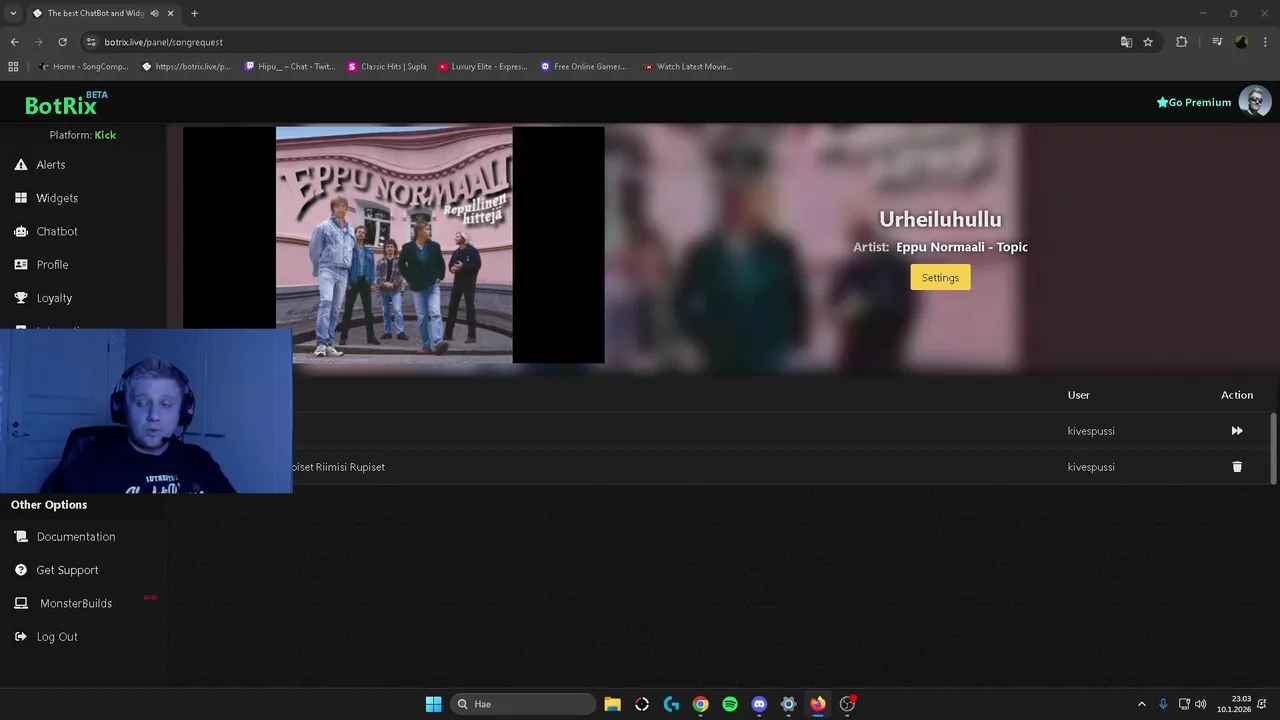
Task: Click the Widgets grid icon
Action: [20, 198]
